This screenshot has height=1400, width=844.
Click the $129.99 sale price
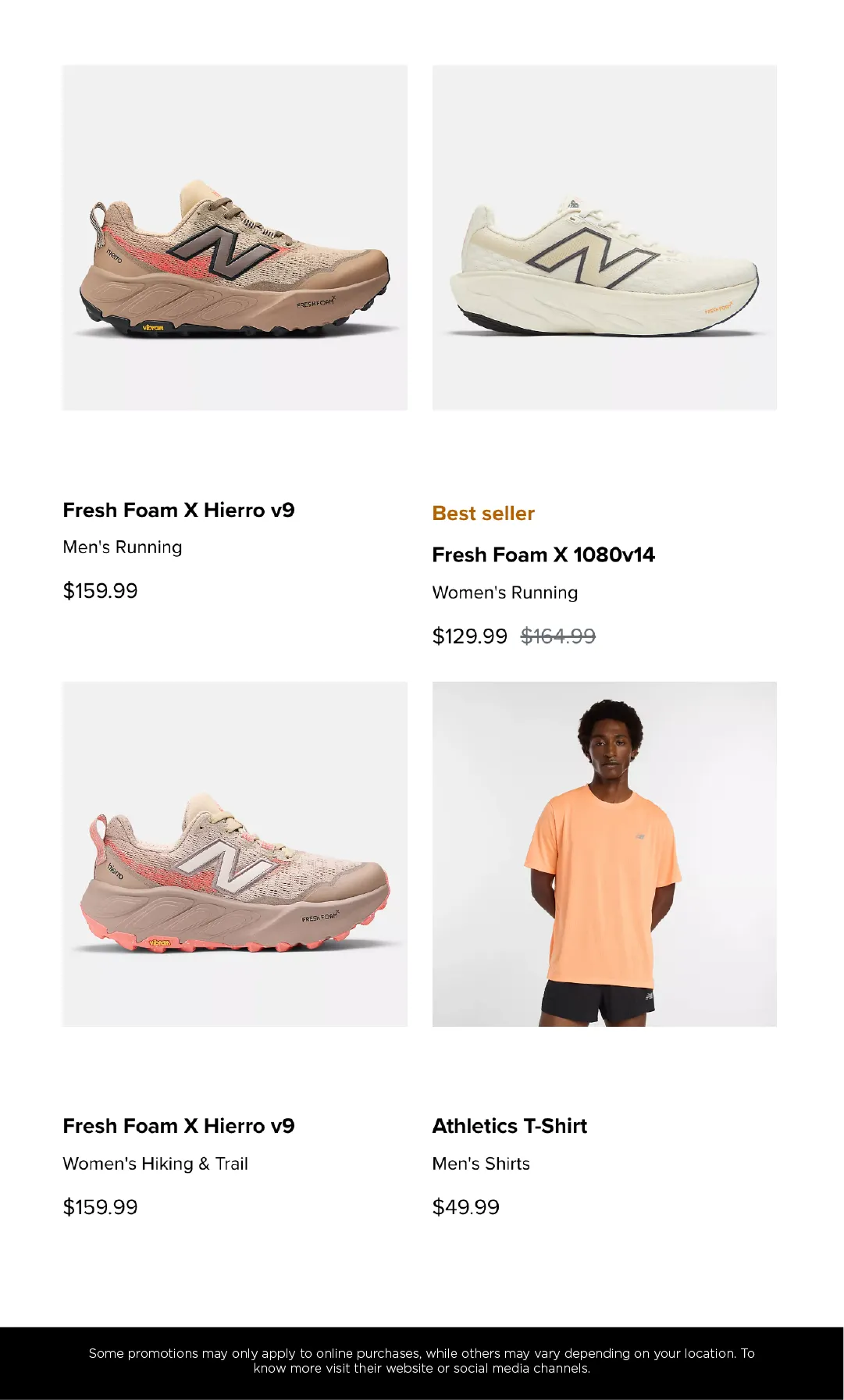(x=470, y=636)
